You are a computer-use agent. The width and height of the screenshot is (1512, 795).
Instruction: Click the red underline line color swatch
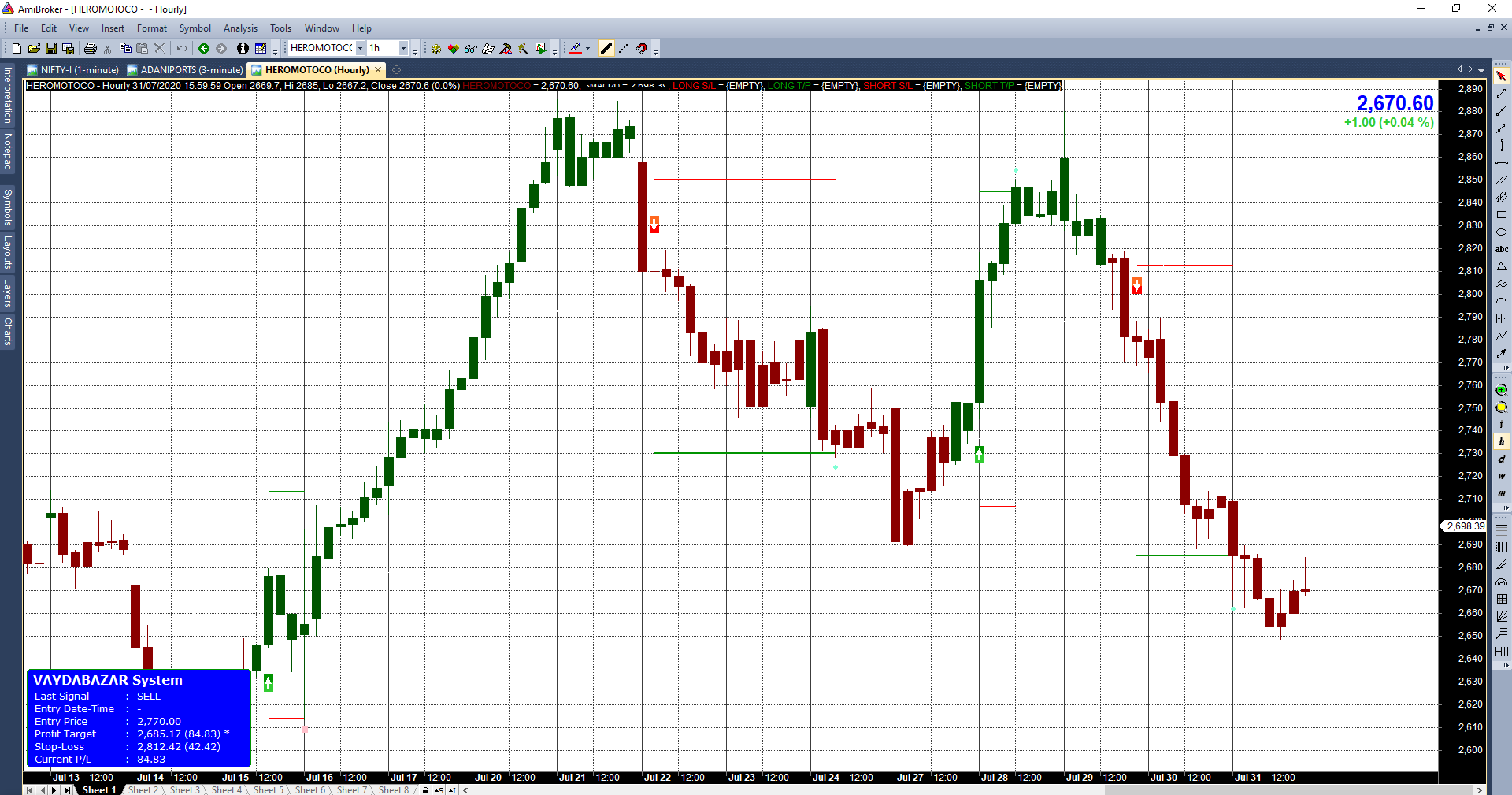576,49
